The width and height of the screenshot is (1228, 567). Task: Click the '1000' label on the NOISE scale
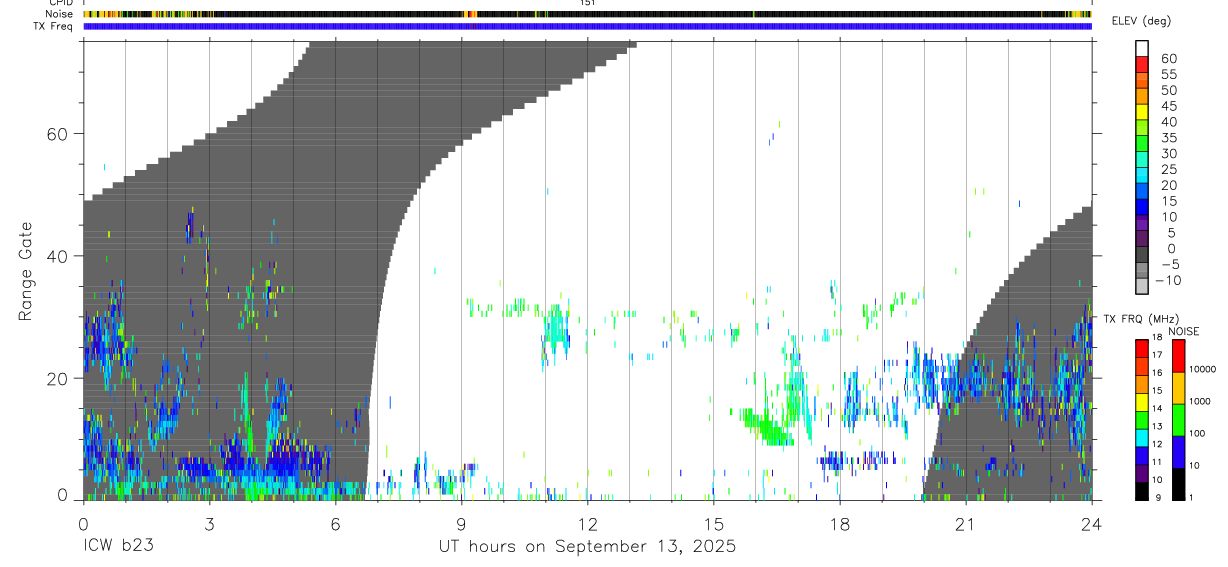(x=1202, y=401)
